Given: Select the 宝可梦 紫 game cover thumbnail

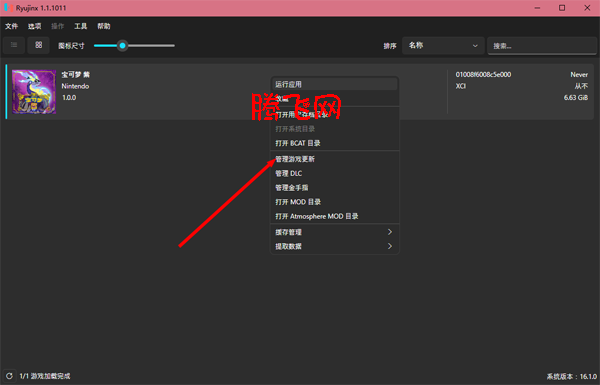Looking at the screenshot, I should coord(34,92).
